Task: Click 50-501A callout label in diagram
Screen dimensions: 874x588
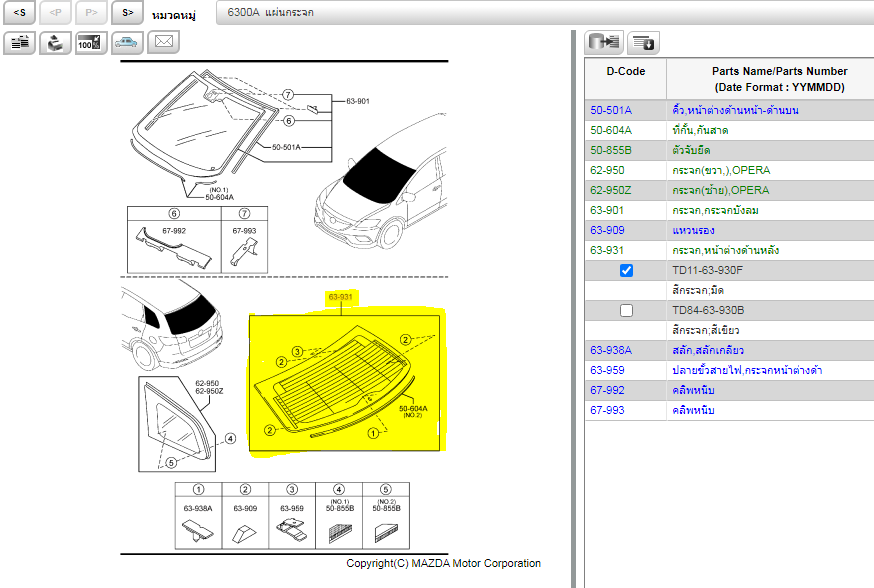Action: tap(286, 147)
